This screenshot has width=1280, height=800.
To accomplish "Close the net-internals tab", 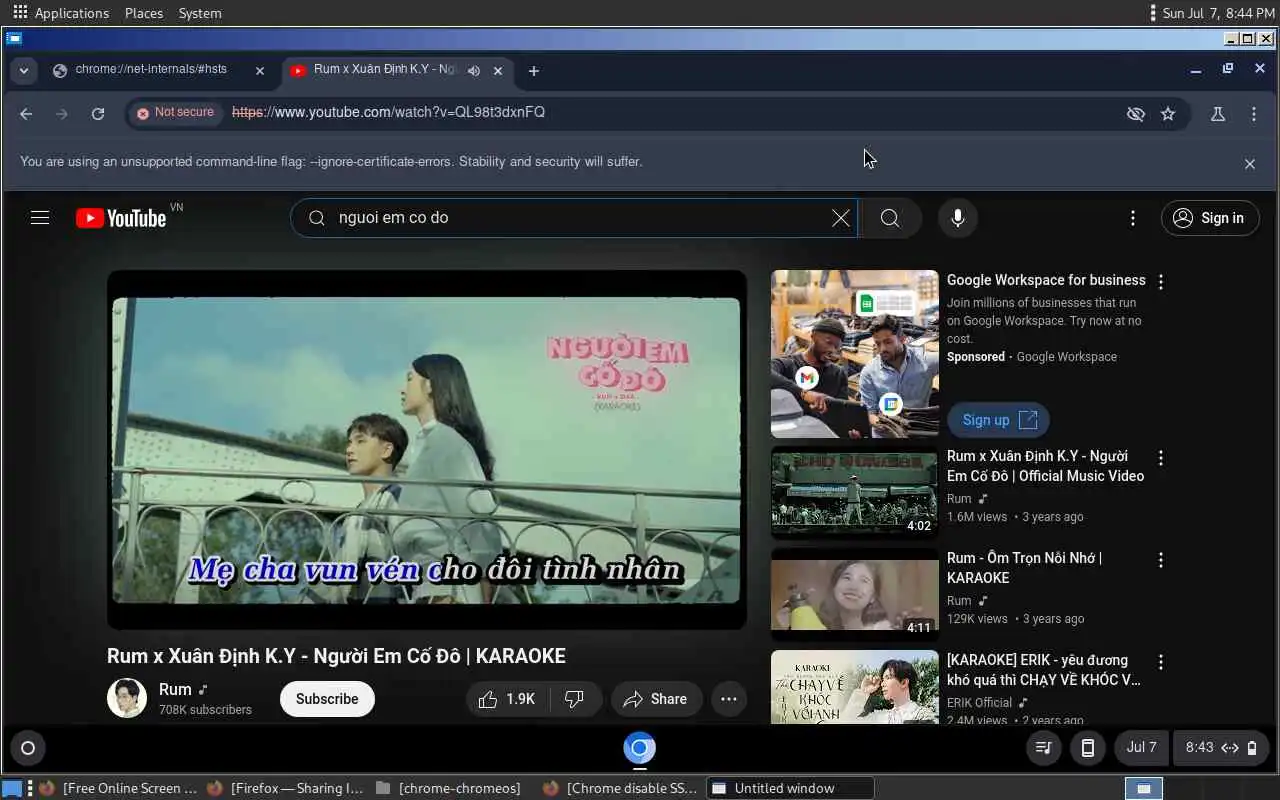I will click(260, 71).
